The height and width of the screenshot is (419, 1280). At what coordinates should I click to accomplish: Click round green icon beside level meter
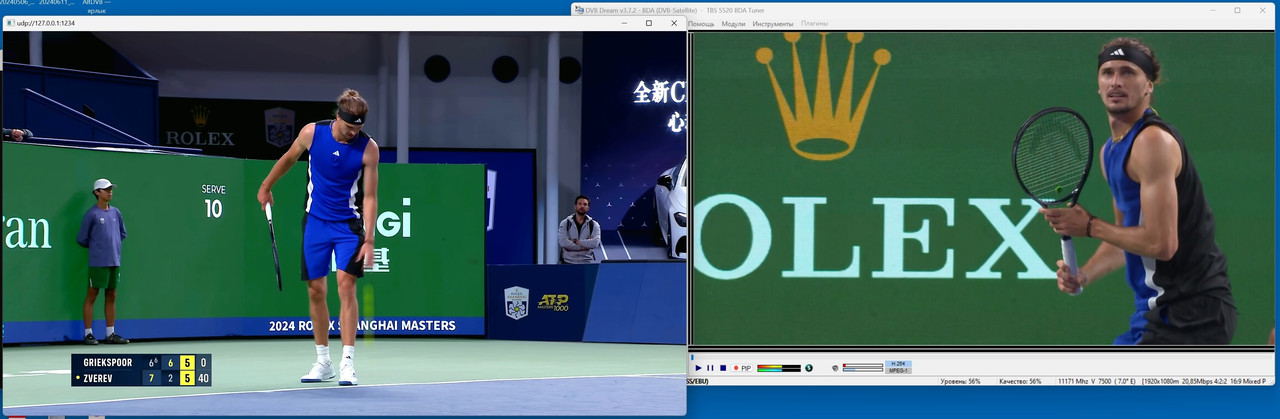click(809, 368)
